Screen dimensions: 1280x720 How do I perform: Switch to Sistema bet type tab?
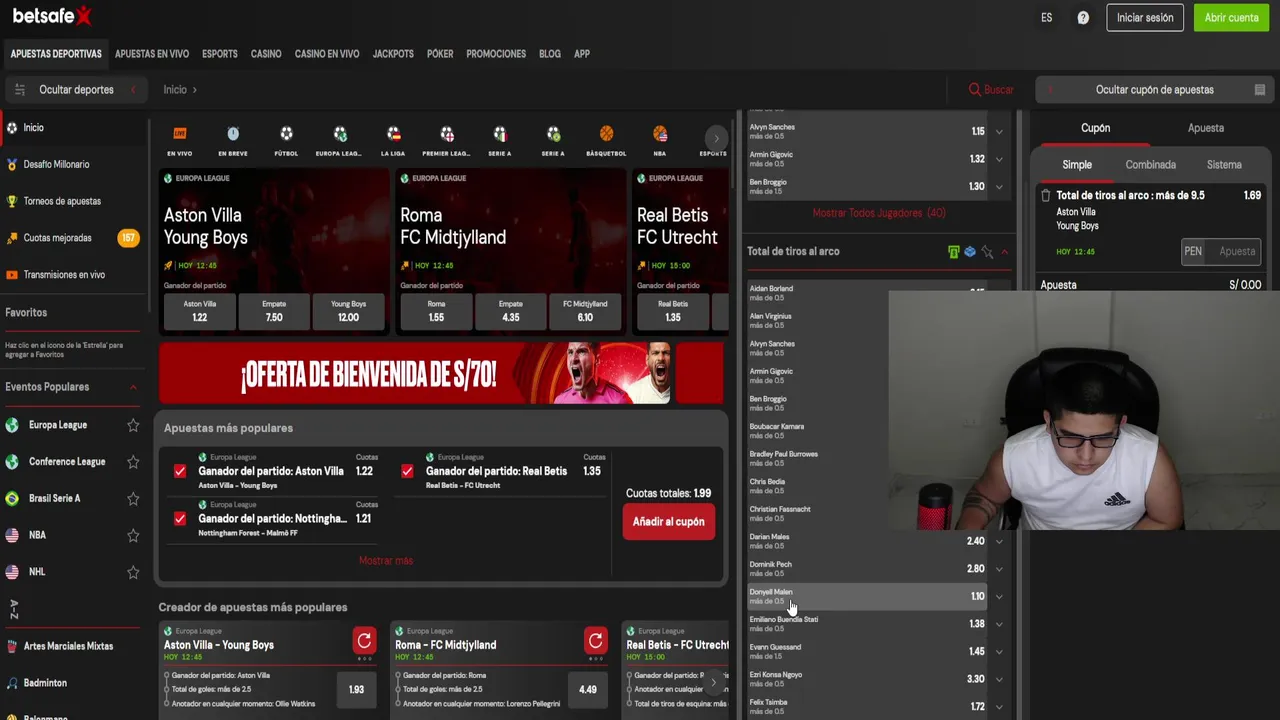[x=1224, y=165]
